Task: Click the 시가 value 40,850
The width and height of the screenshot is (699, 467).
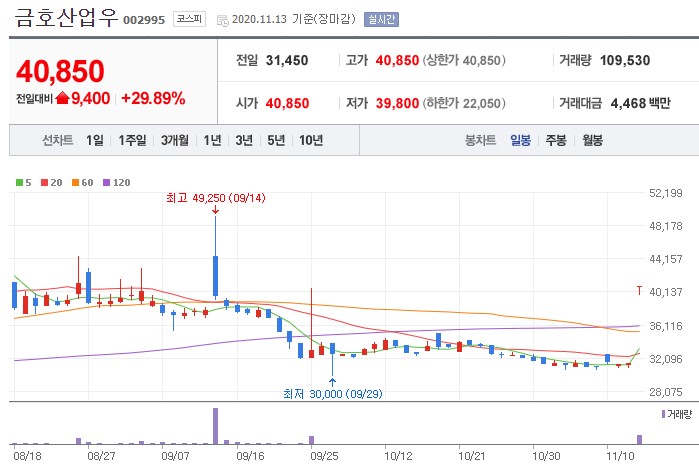Action: [x=287, y=103]
